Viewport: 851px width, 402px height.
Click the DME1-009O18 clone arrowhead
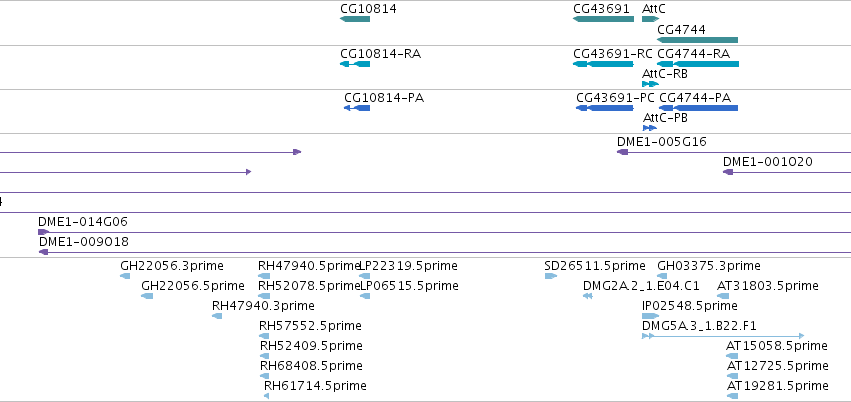click(x=43, y=252)
